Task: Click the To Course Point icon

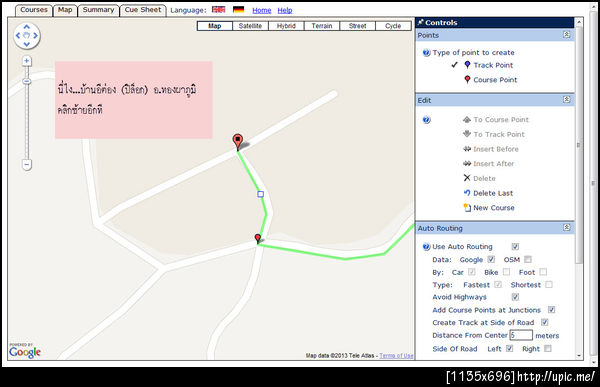Action: coord(467,119)
